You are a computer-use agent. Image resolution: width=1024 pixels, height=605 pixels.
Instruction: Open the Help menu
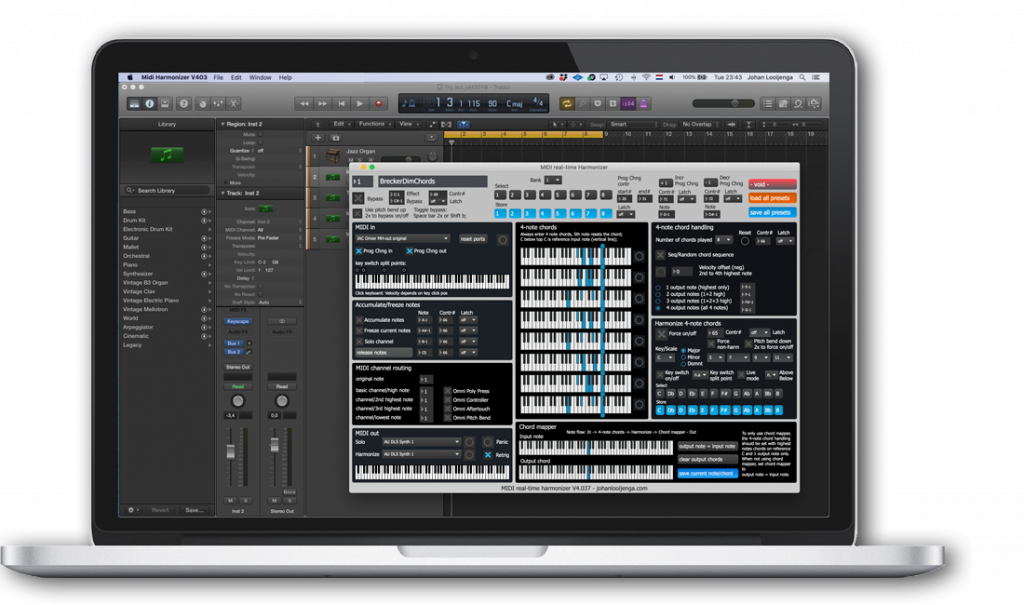tap(285, 77)
